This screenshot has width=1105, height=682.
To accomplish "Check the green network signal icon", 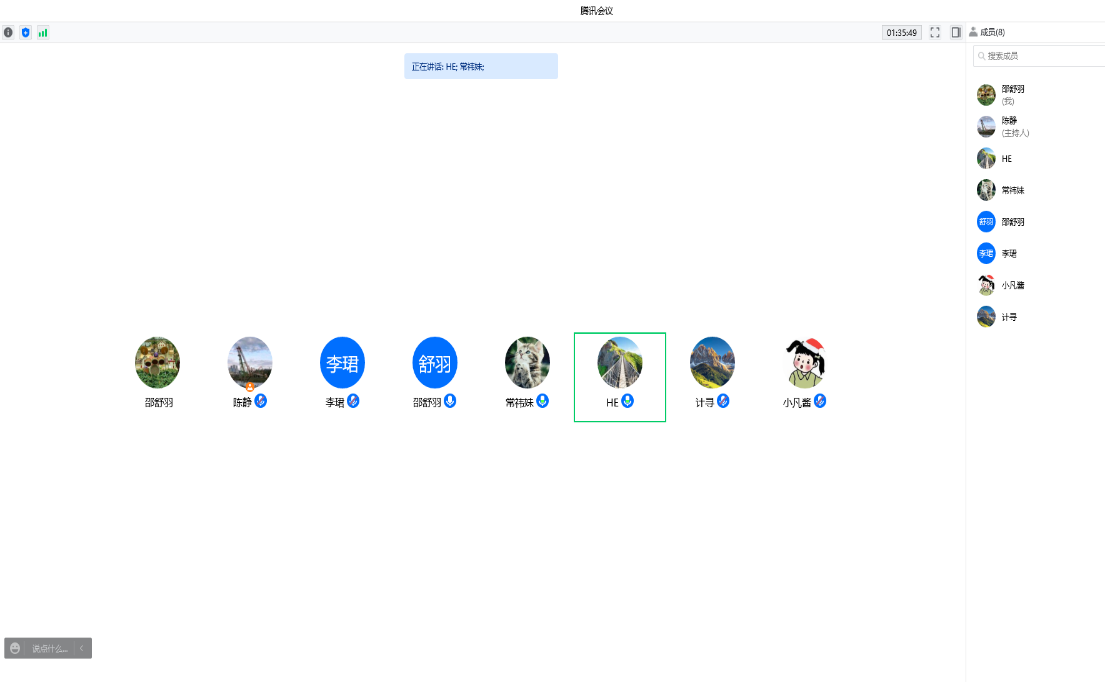I will [43, 32].
